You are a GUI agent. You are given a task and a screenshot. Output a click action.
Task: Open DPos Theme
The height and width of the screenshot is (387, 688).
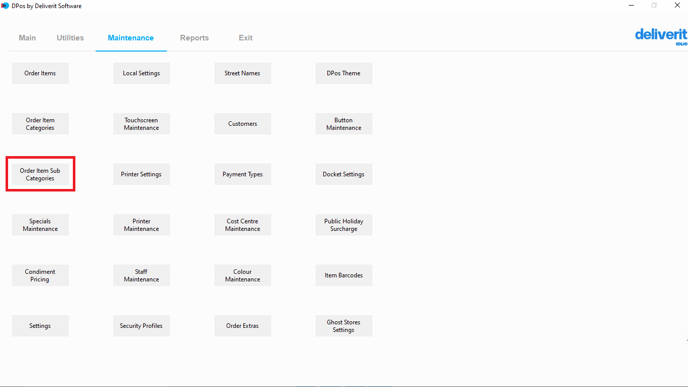(344, 73)
